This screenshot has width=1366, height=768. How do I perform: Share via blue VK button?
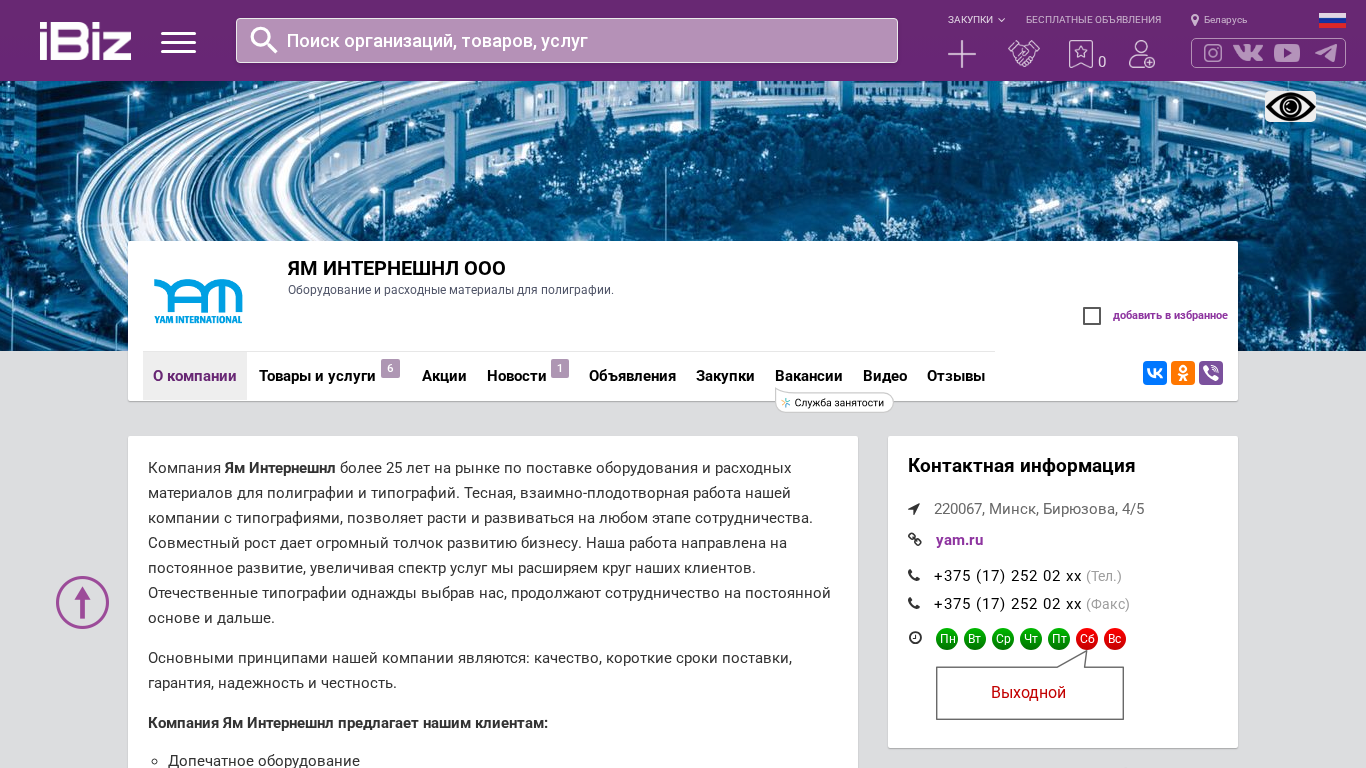coord(1155,373)
